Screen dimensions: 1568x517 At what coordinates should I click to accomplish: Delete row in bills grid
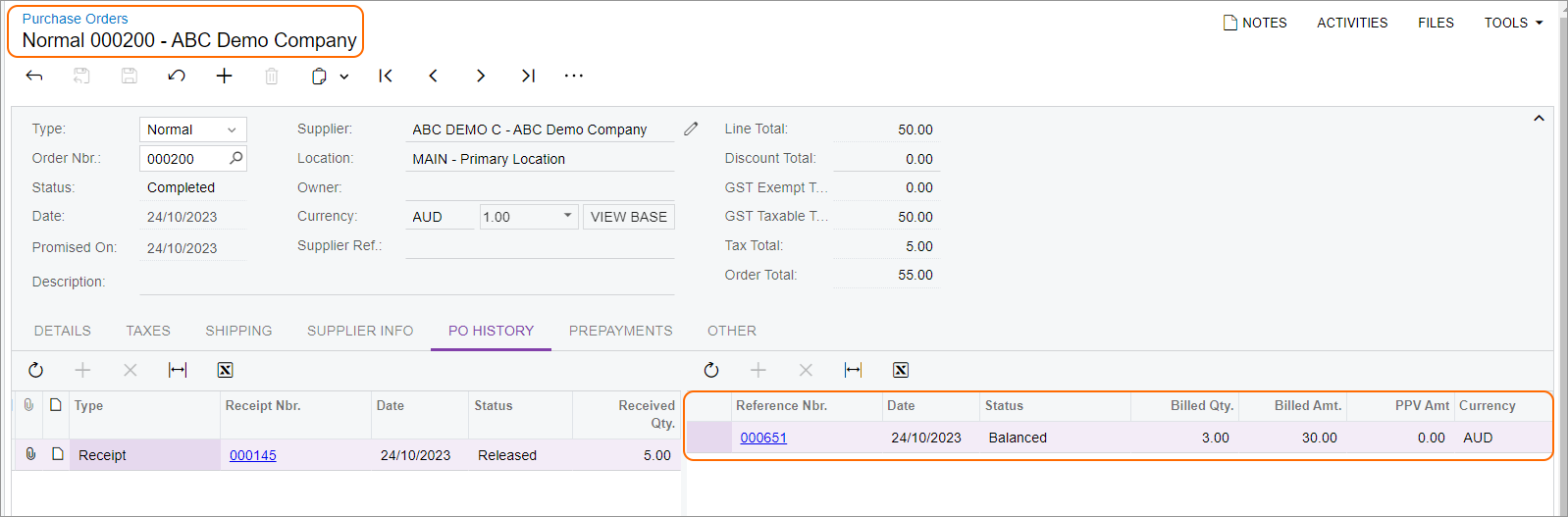[806, 370]
